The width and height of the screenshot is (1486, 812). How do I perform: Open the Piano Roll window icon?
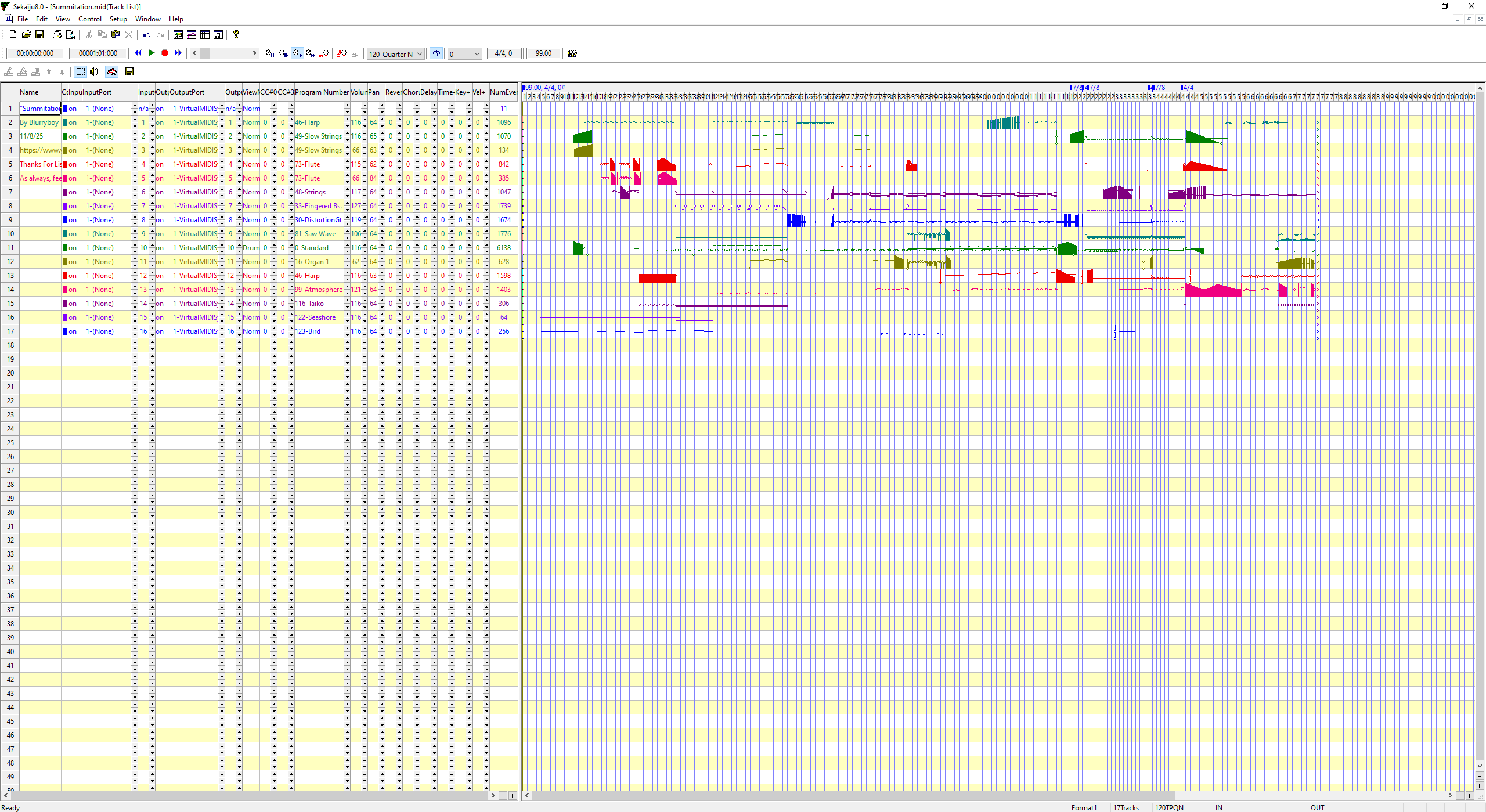[x=192, y=35]
